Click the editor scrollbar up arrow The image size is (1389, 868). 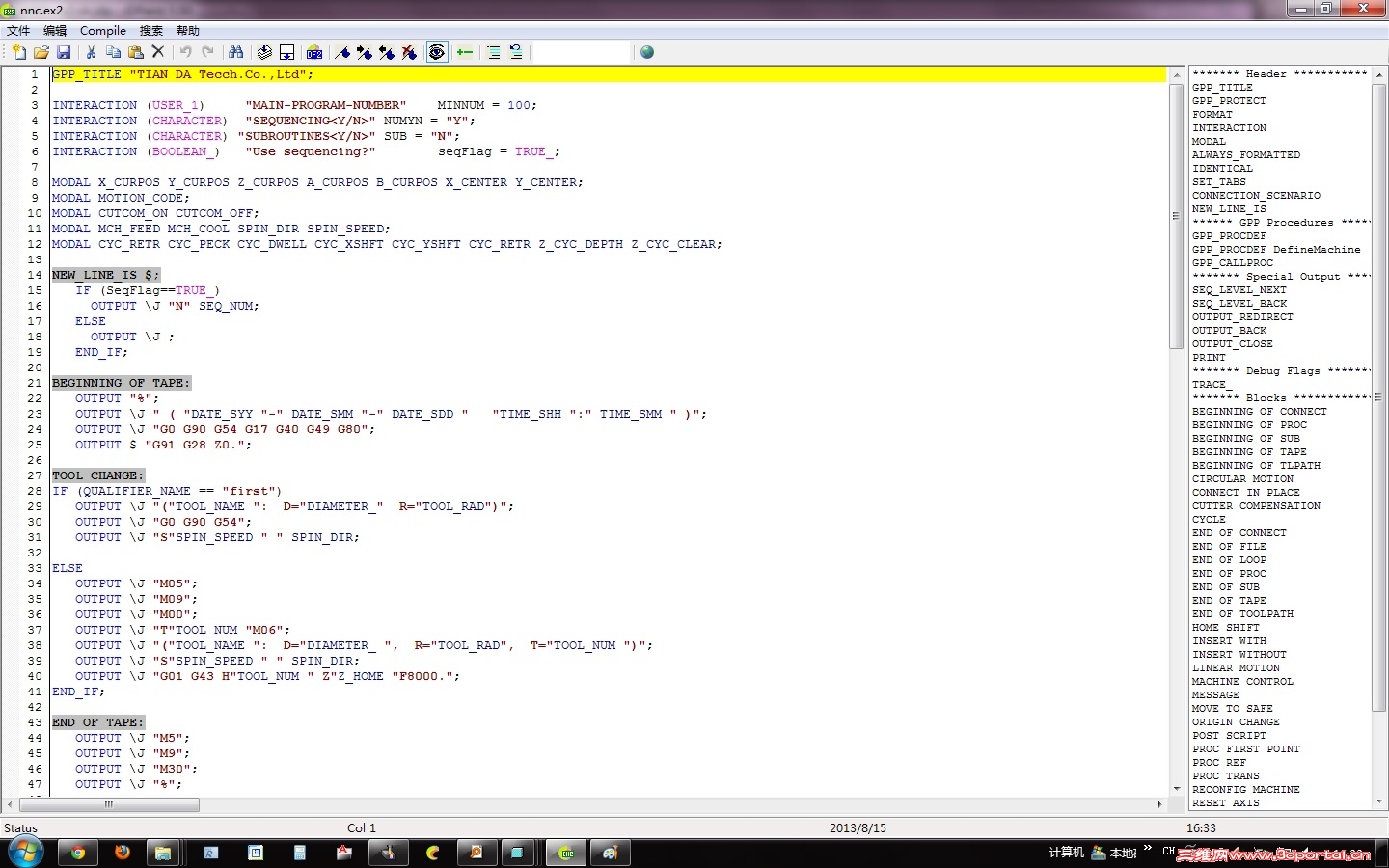click(x=1177, y=74)
